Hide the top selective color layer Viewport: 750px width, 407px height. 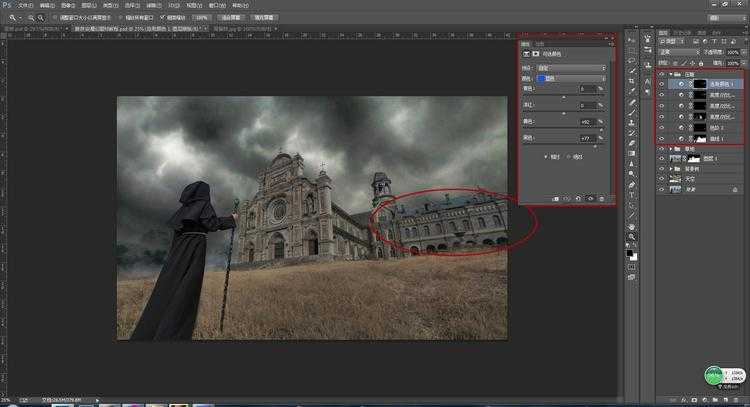click(662, 85)
